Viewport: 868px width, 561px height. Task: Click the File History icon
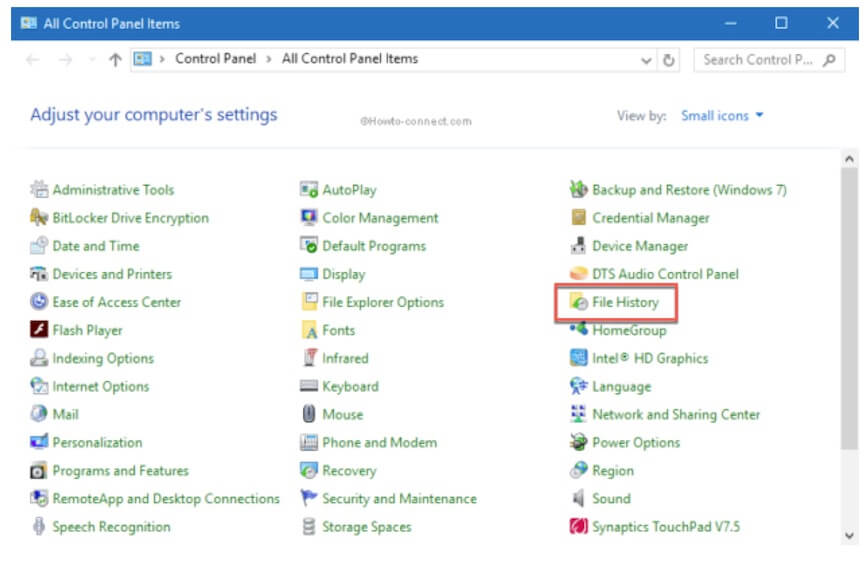[x=578, y=302]
